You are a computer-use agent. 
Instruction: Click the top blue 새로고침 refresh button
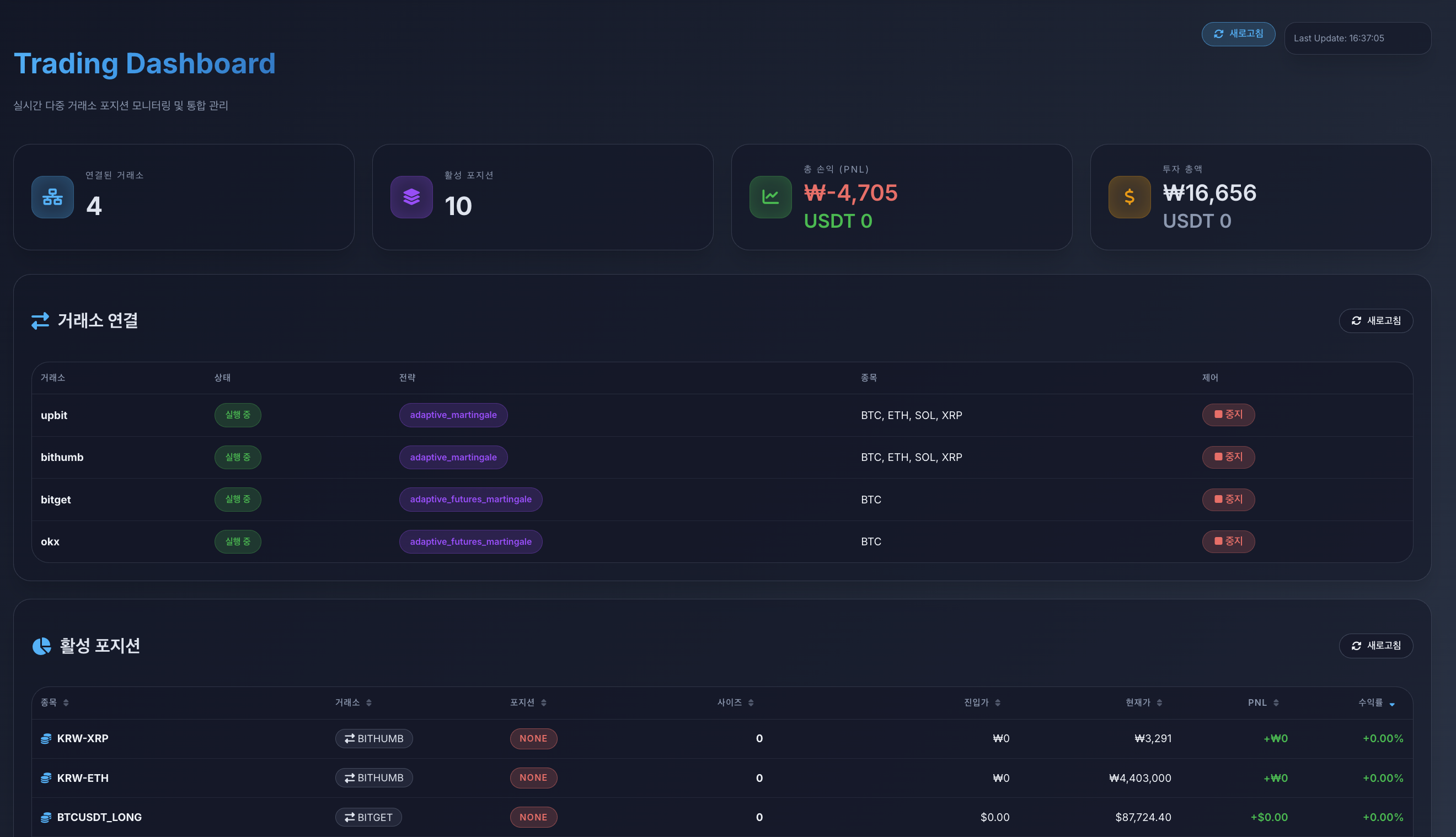(1238, 34)
